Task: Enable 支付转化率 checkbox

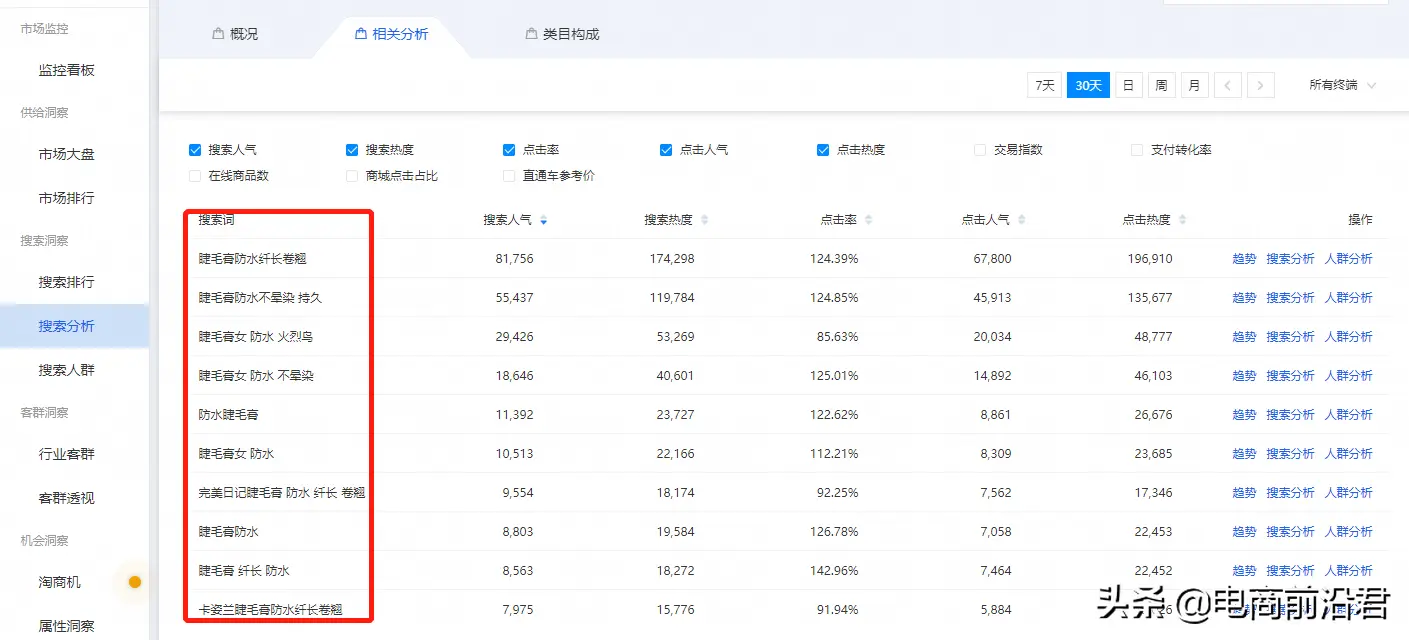Action: point(1137,150)
